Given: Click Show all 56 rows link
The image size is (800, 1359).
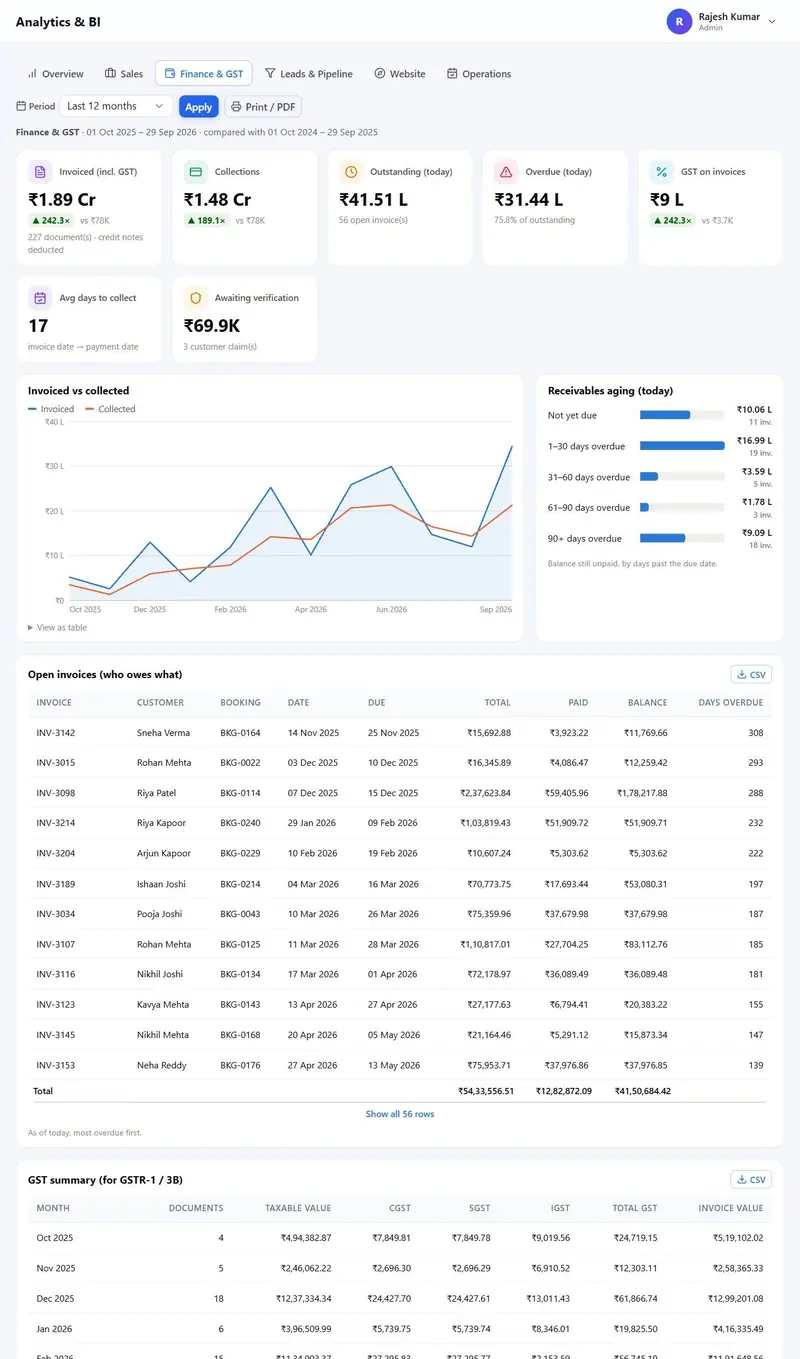Looking at the screenshot, I should (x=400, y=1114).
